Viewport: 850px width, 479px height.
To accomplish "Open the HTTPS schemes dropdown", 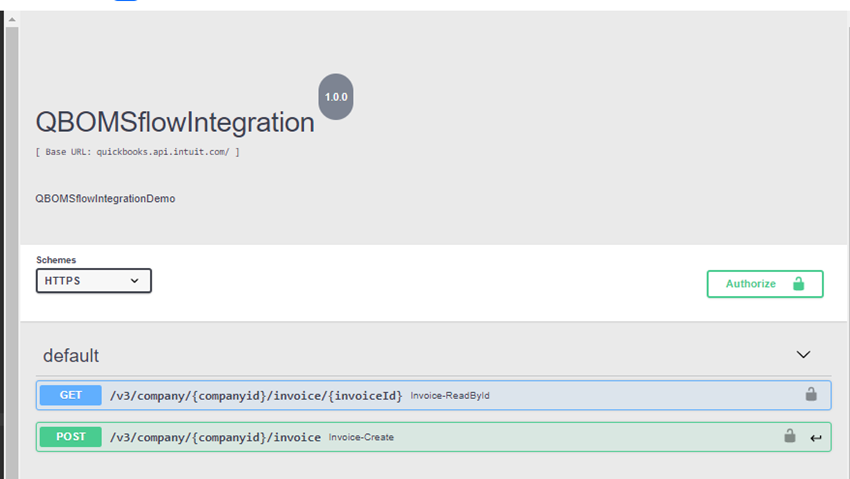I will pos(94,281).
